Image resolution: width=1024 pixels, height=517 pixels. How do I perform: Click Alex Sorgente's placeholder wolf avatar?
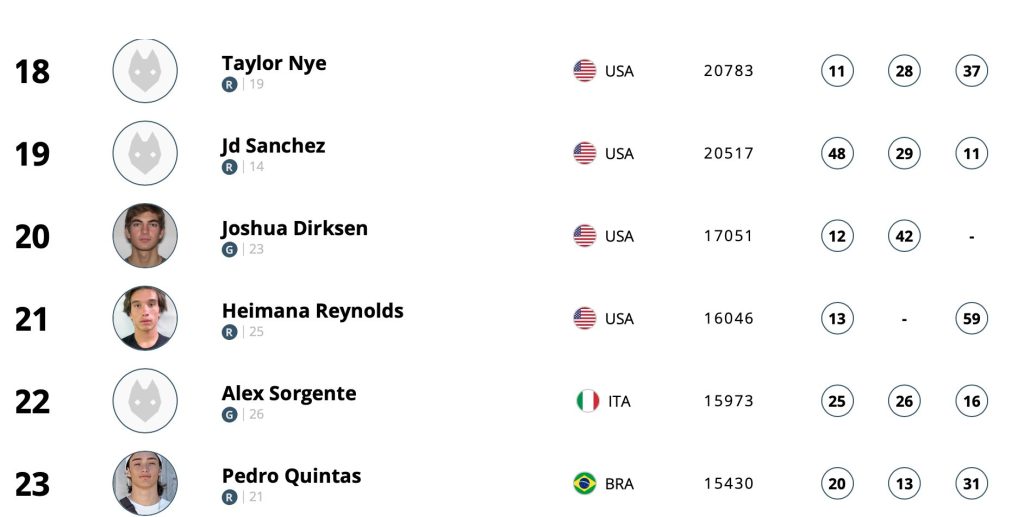pyautogui.click(x=145, y=401)
